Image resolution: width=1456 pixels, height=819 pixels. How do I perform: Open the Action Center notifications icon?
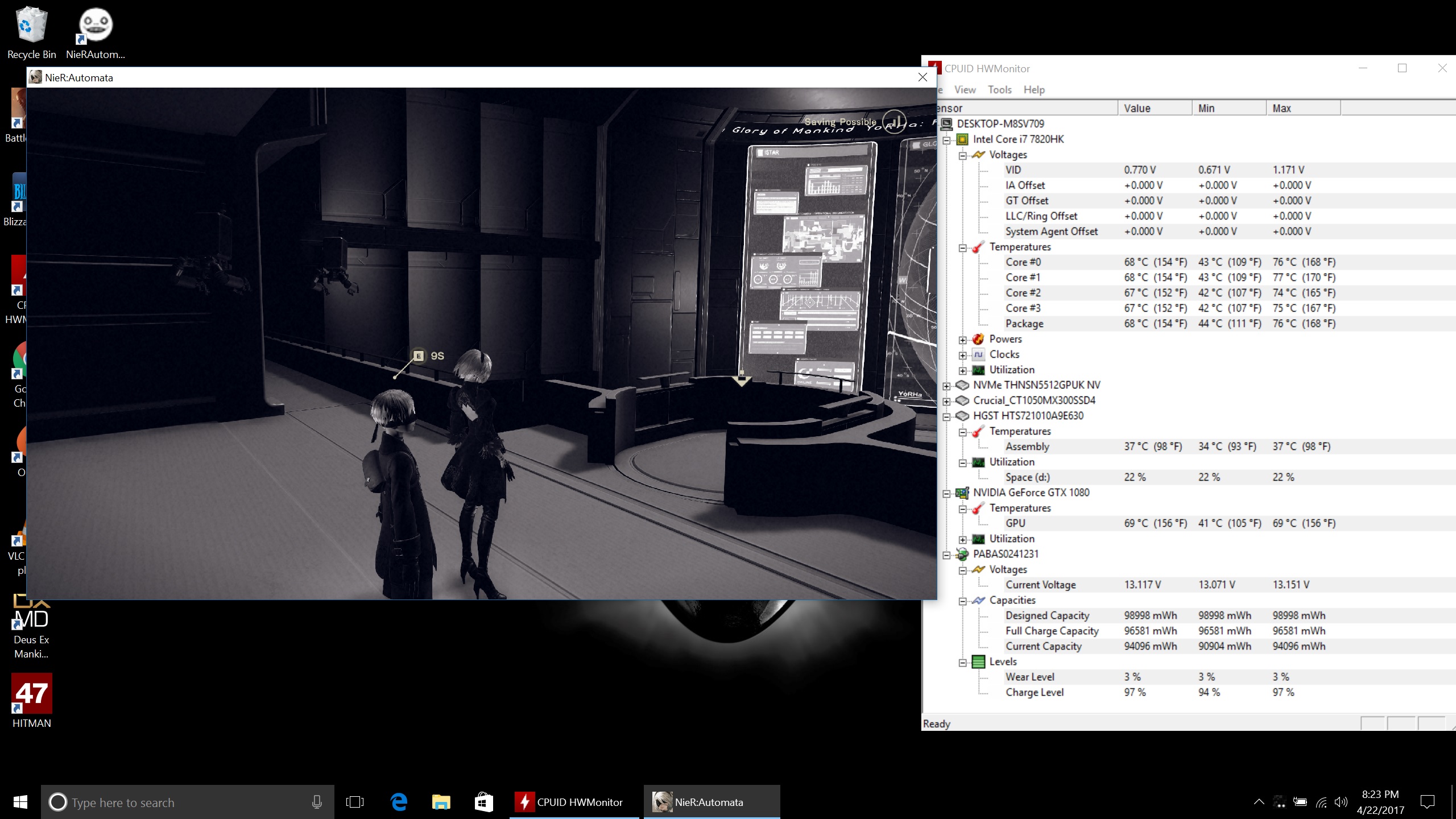[x=1428, y=802]
